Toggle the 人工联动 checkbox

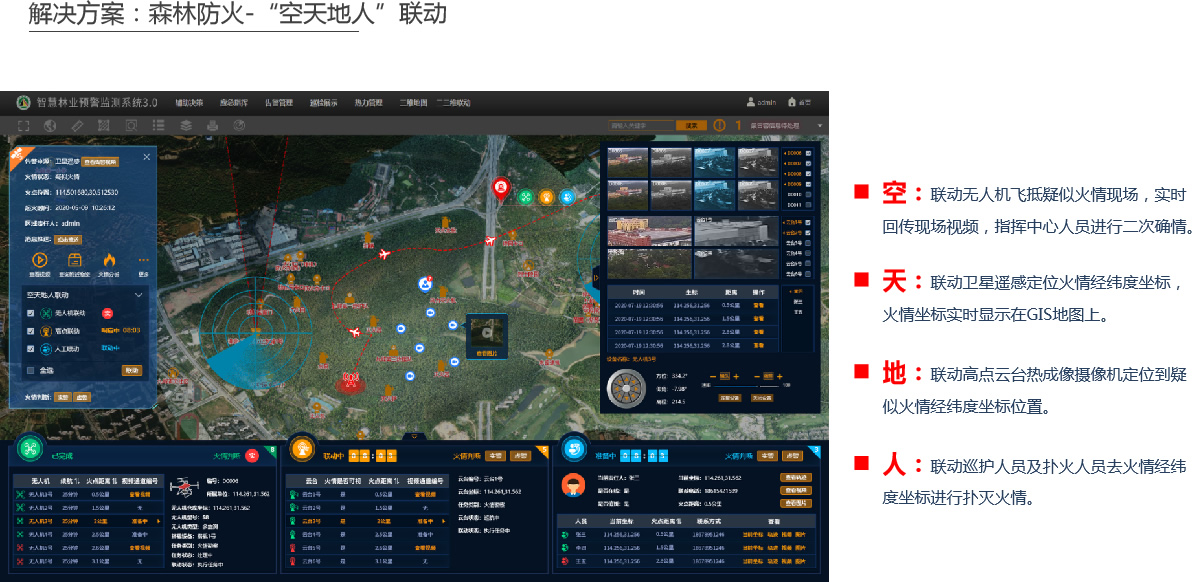31,348
